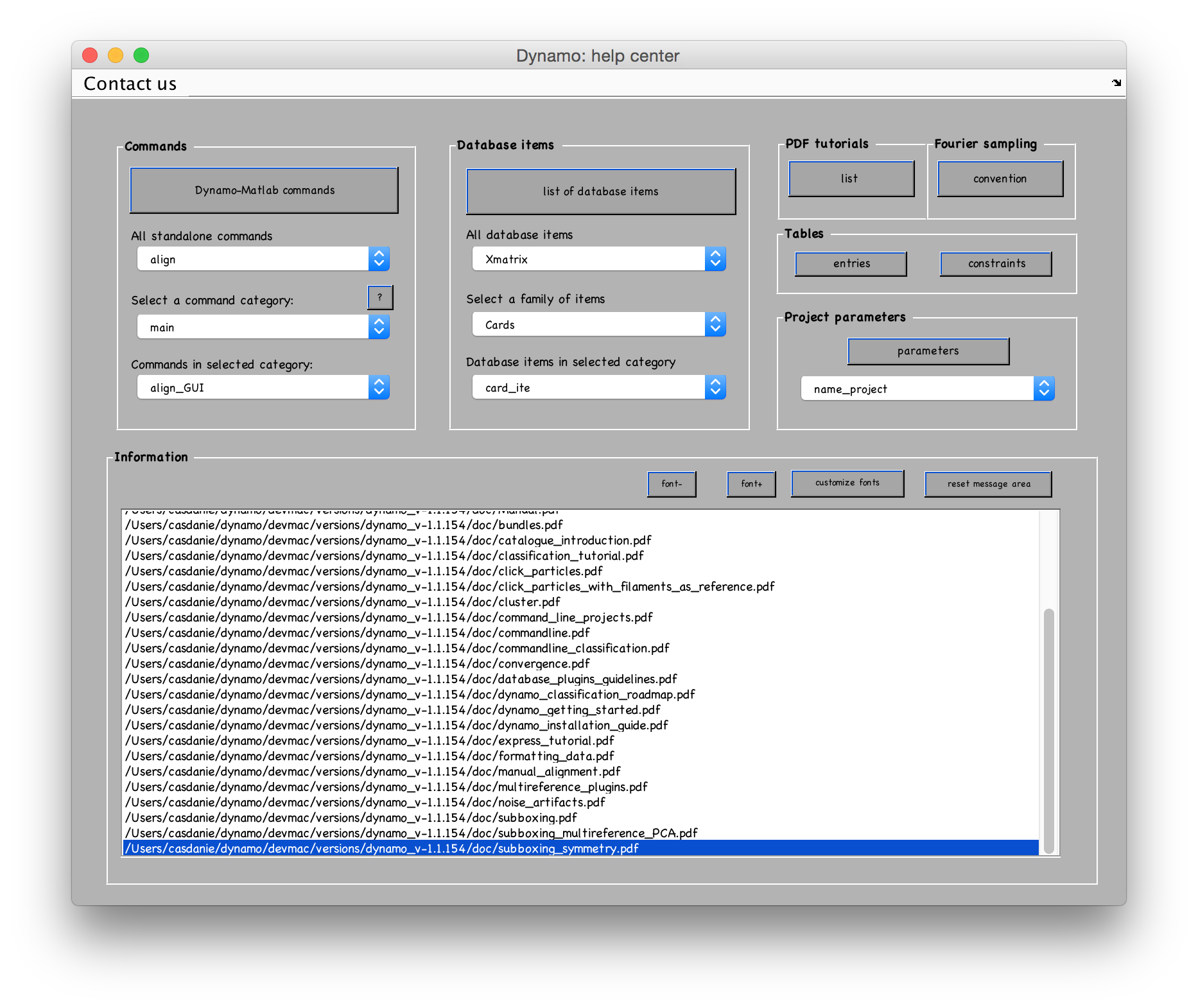
Task: Select the convergence.pdf path line
Action: click(580, 664)
